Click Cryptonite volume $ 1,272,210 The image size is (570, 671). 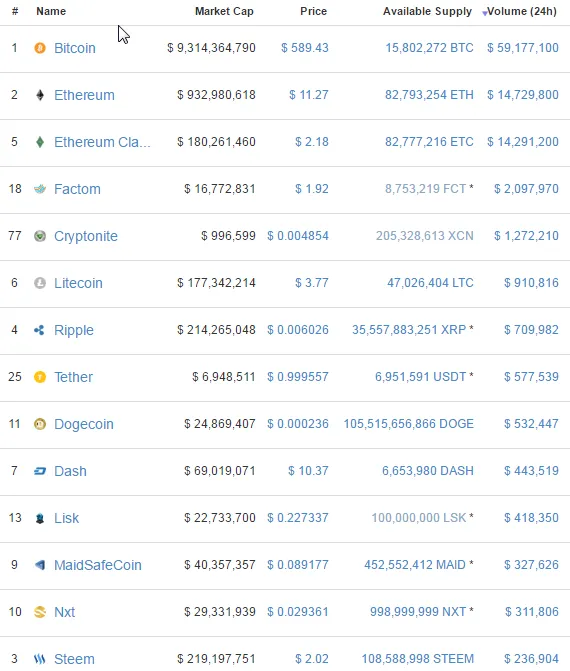(x=526, y=236)
